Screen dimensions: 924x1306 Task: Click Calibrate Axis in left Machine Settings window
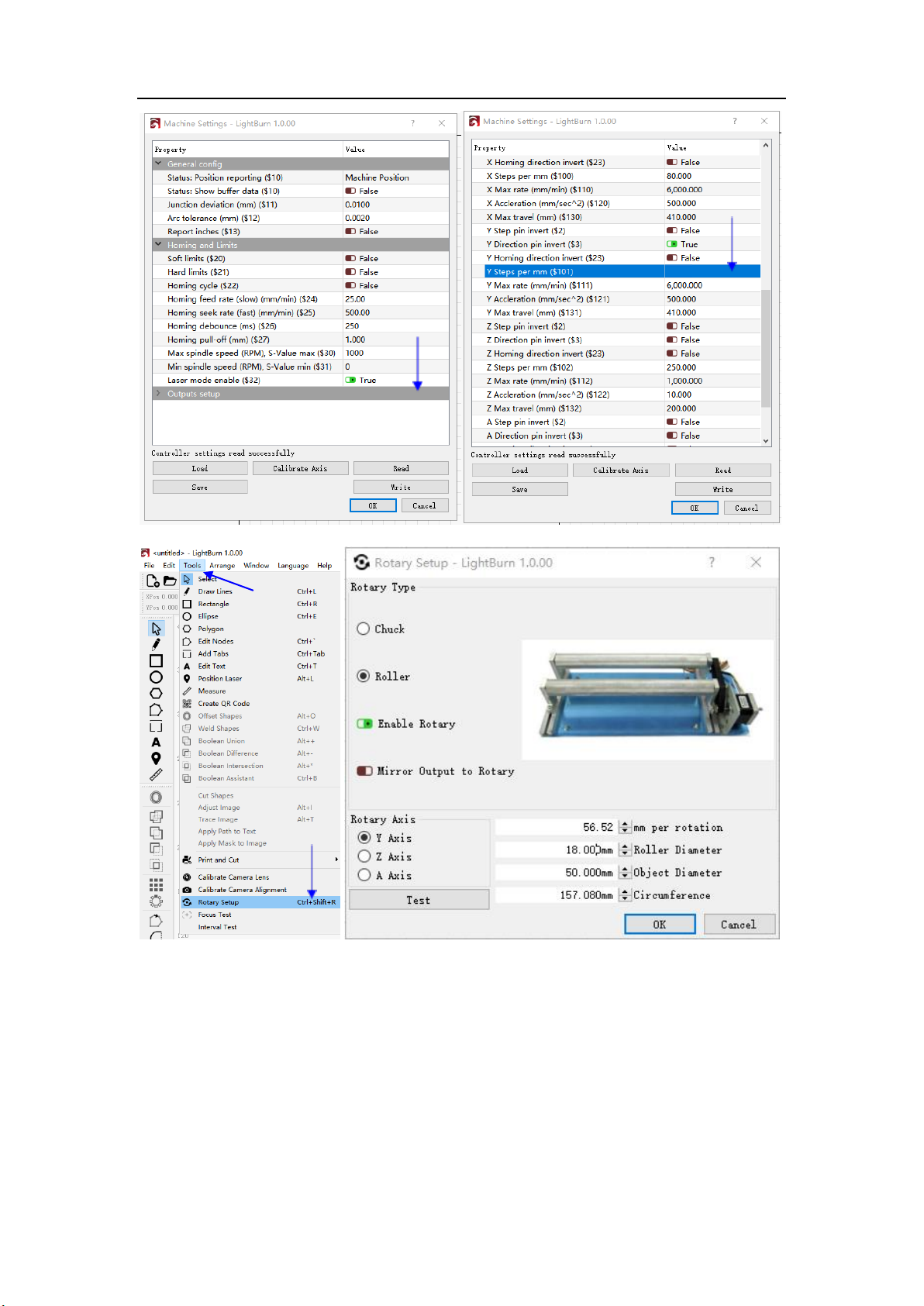300,468
